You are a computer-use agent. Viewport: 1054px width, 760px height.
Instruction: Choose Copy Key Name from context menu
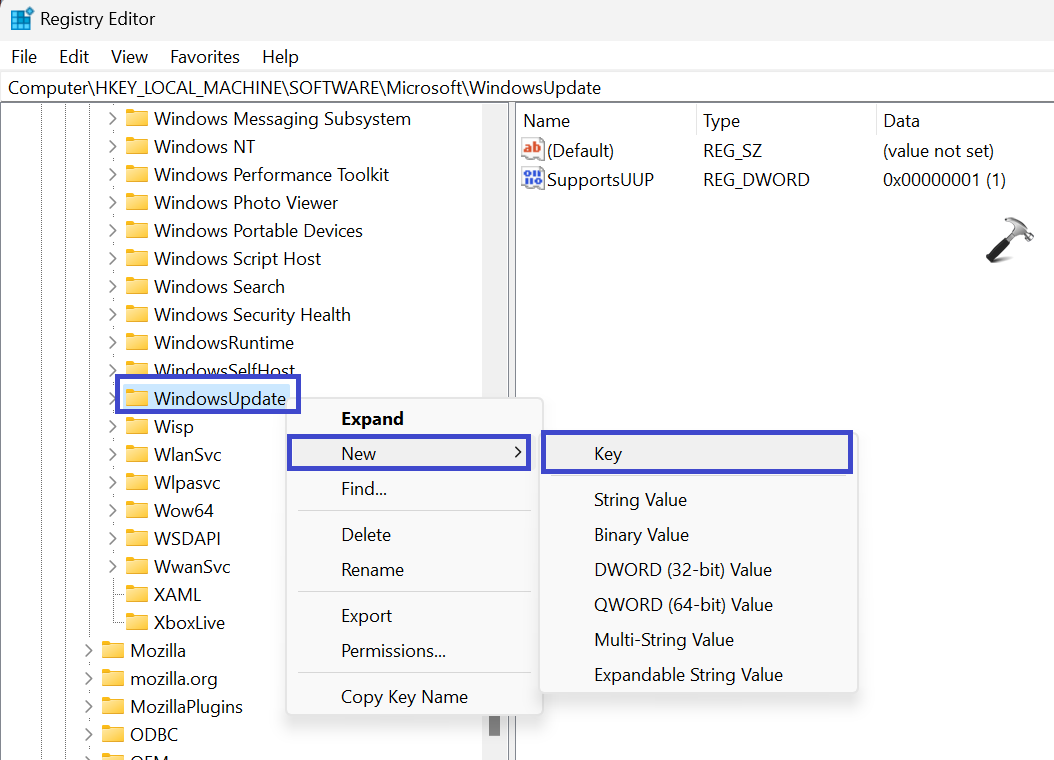click(x=404, y=697)
